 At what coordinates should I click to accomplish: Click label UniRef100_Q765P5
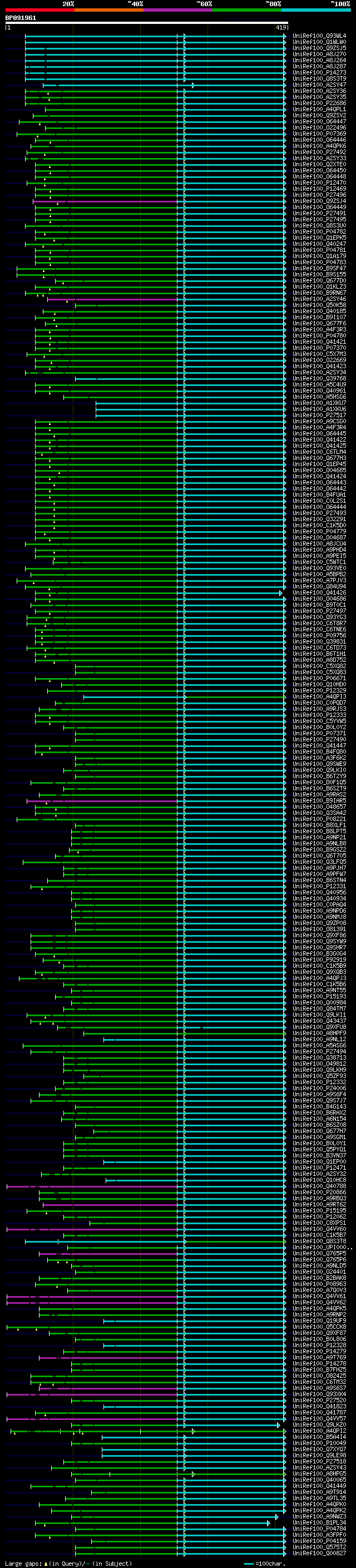(x=319, y=1253)
